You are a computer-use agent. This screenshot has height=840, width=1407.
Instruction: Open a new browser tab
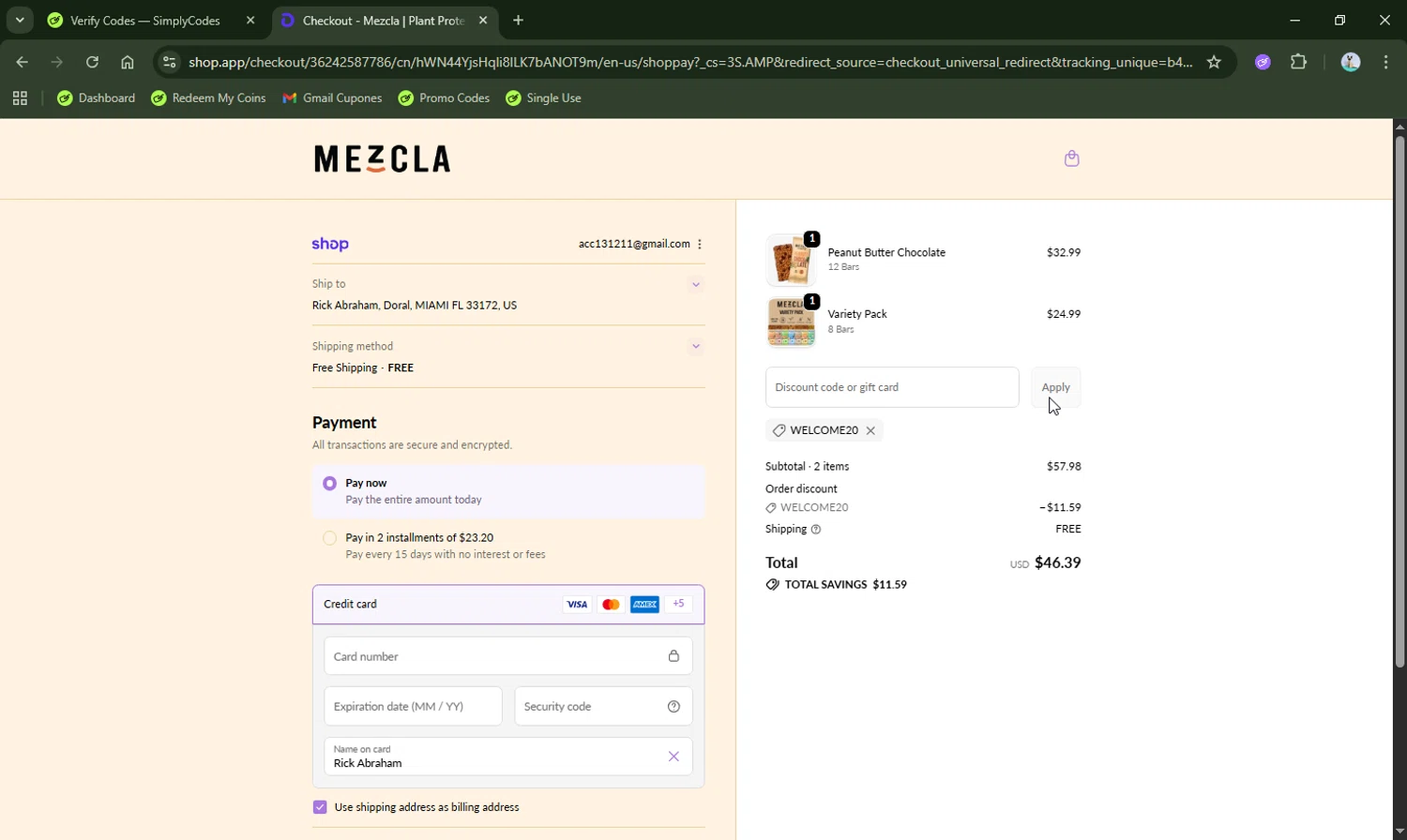click(x=518, y=21)
